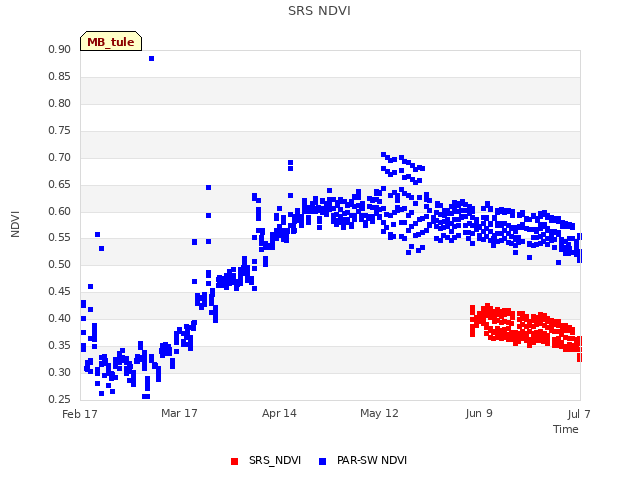
Task: Click the 0.60 y-axis tick label
Action: click(x=59, y=211)
